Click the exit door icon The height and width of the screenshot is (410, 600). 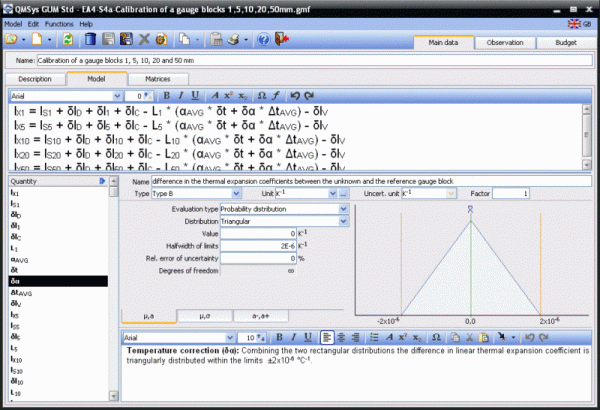[x=279, y=40]
